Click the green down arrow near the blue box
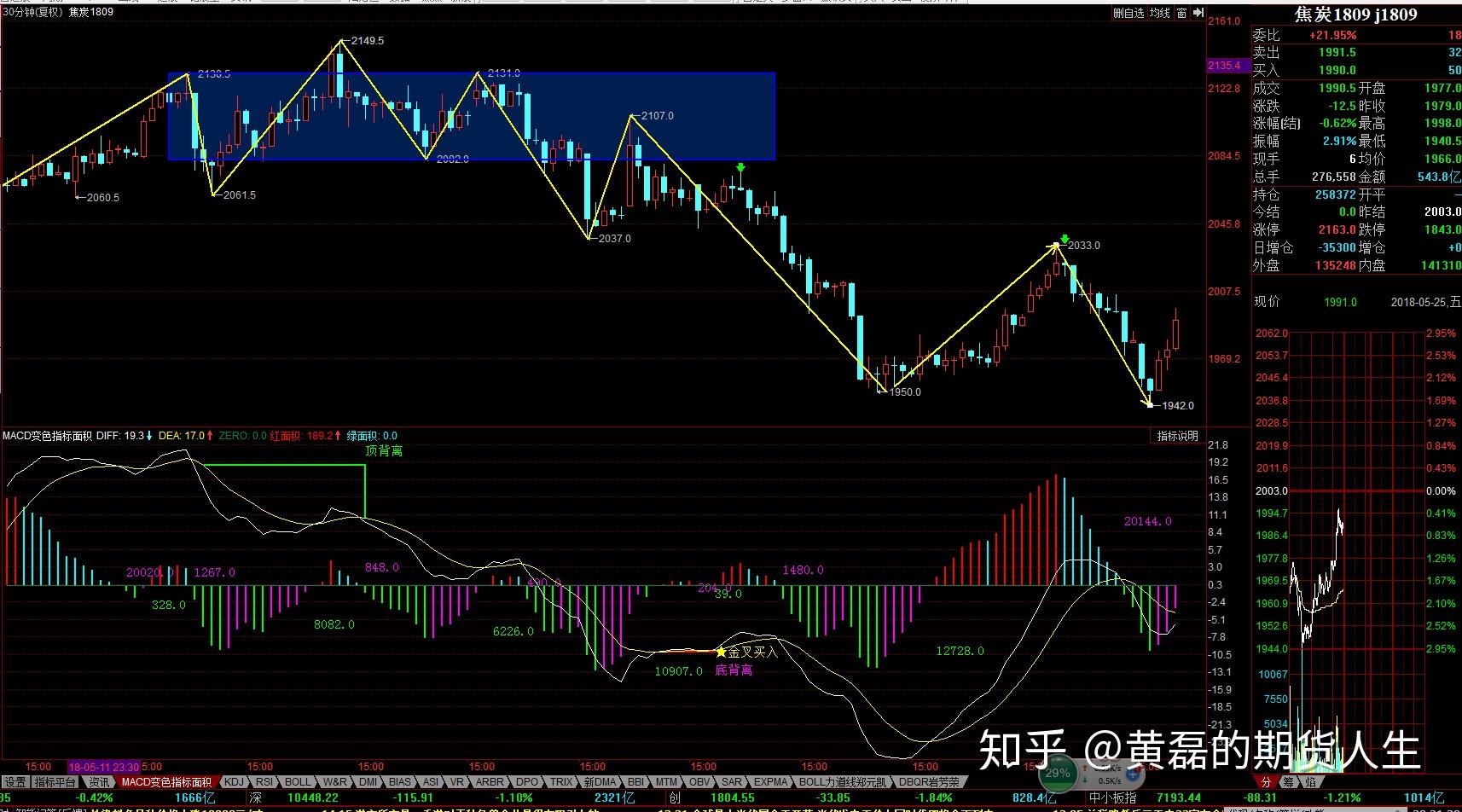Image resolution: width=1462 pixels, height=812 pixels. click(741, 168)
